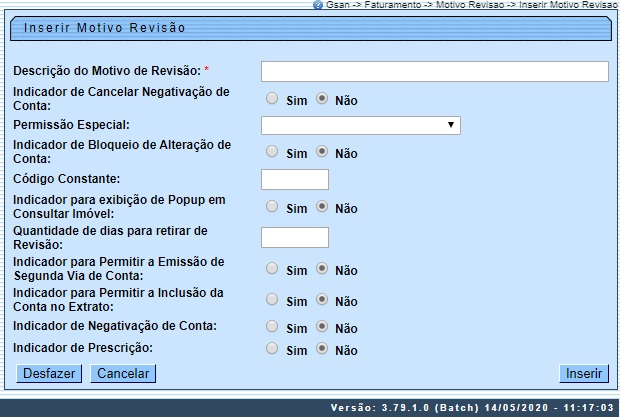The image size is (620, 418).
Task: Mark Sim for Indicador de Negativação de Conta
Action: click(x=272, y=326)
